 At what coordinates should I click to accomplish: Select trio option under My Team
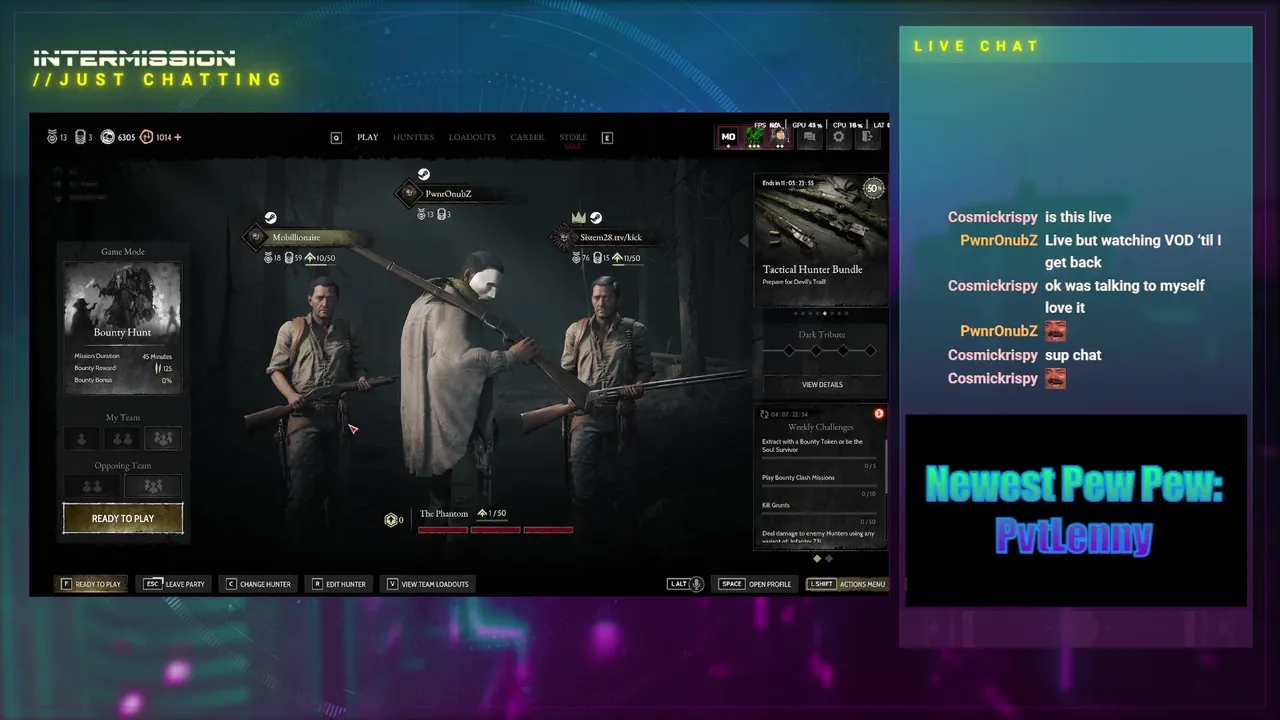(163, 438)
